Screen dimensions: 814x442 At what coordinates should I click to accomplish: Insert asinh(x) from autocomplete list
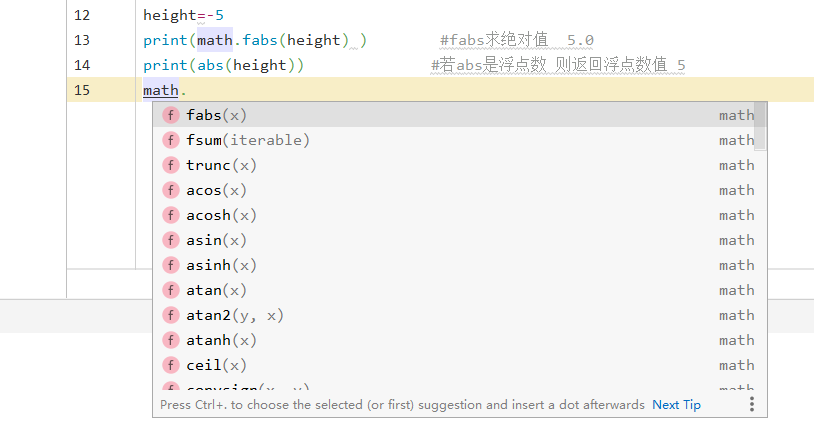[x=221, y=265]
